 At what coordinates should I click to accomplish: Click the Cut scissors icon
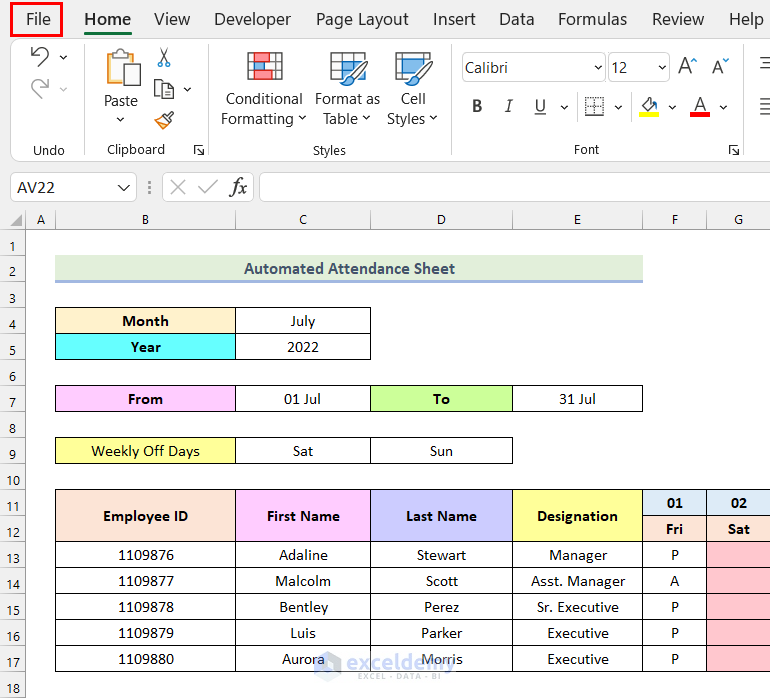[x=164, y=57]
